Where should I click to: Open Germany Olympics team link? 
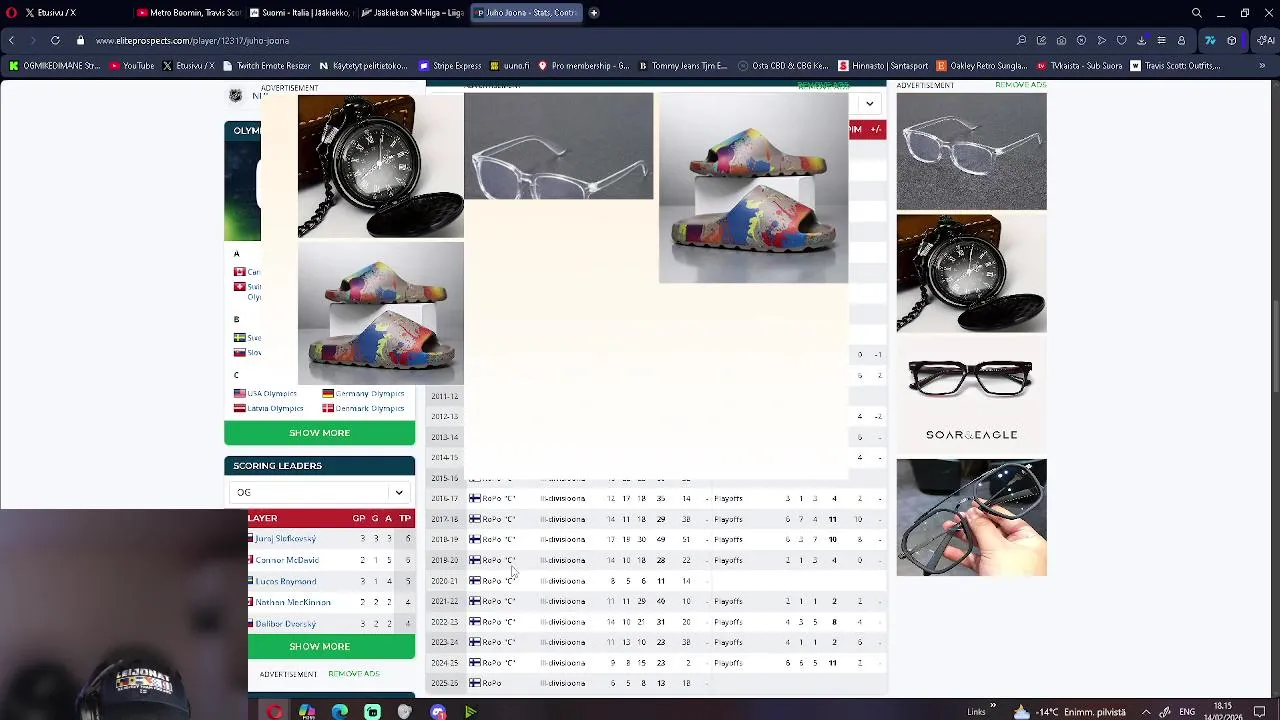tap(370, 394)
